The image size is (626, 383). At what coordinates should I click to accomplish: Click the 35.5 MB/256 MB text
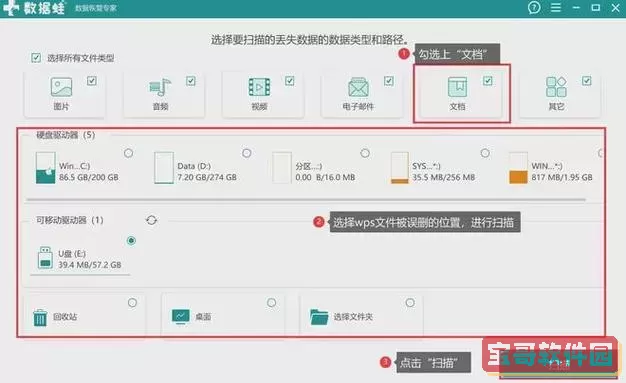(444, 177)
